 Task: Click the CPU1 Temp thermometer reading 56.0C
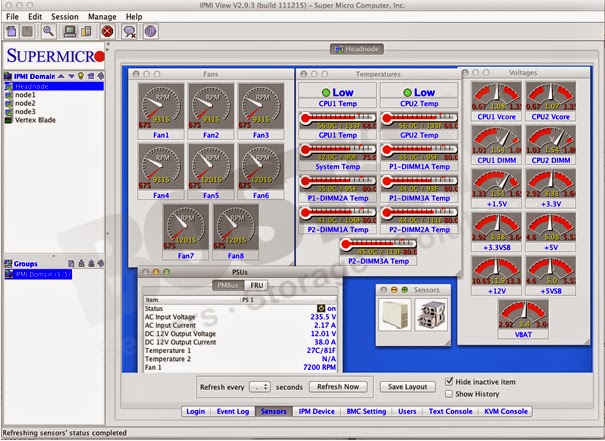tap(338, 120)
